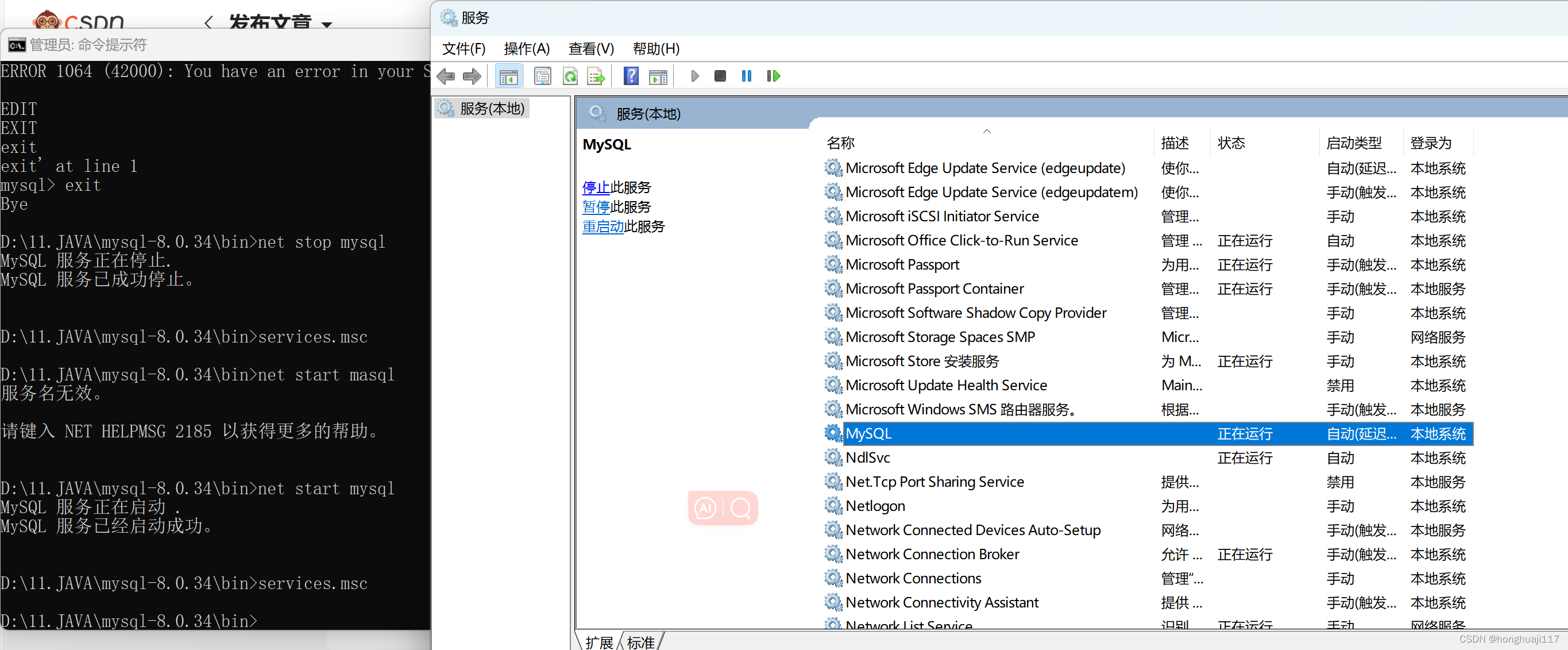Click the command prompt window icon
Viewport: 1568px width, 650px height.
tap(17, 45)
